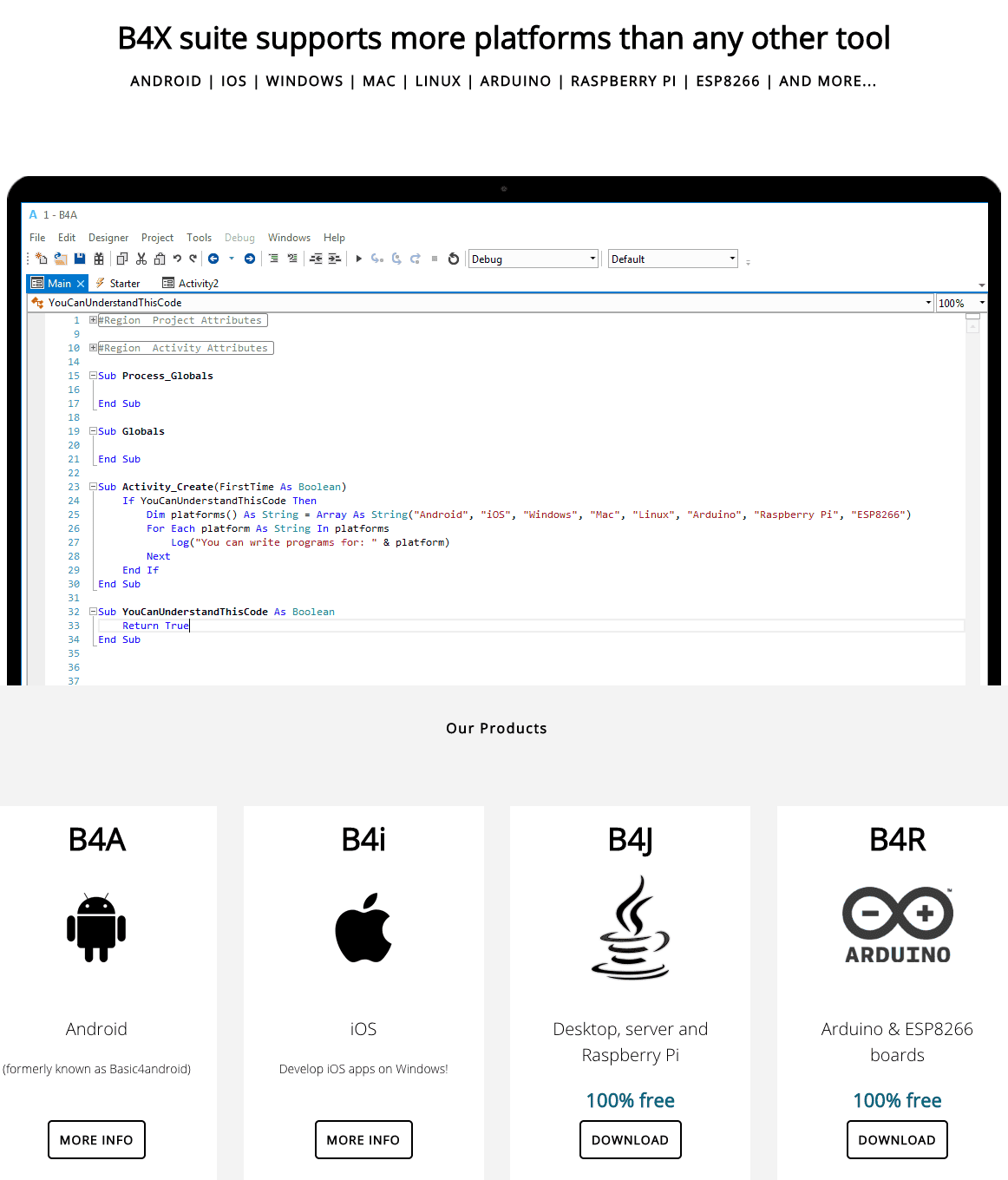Collapse Sub Activity_Create
The image size is (1008, 1180).
[93, 487]
